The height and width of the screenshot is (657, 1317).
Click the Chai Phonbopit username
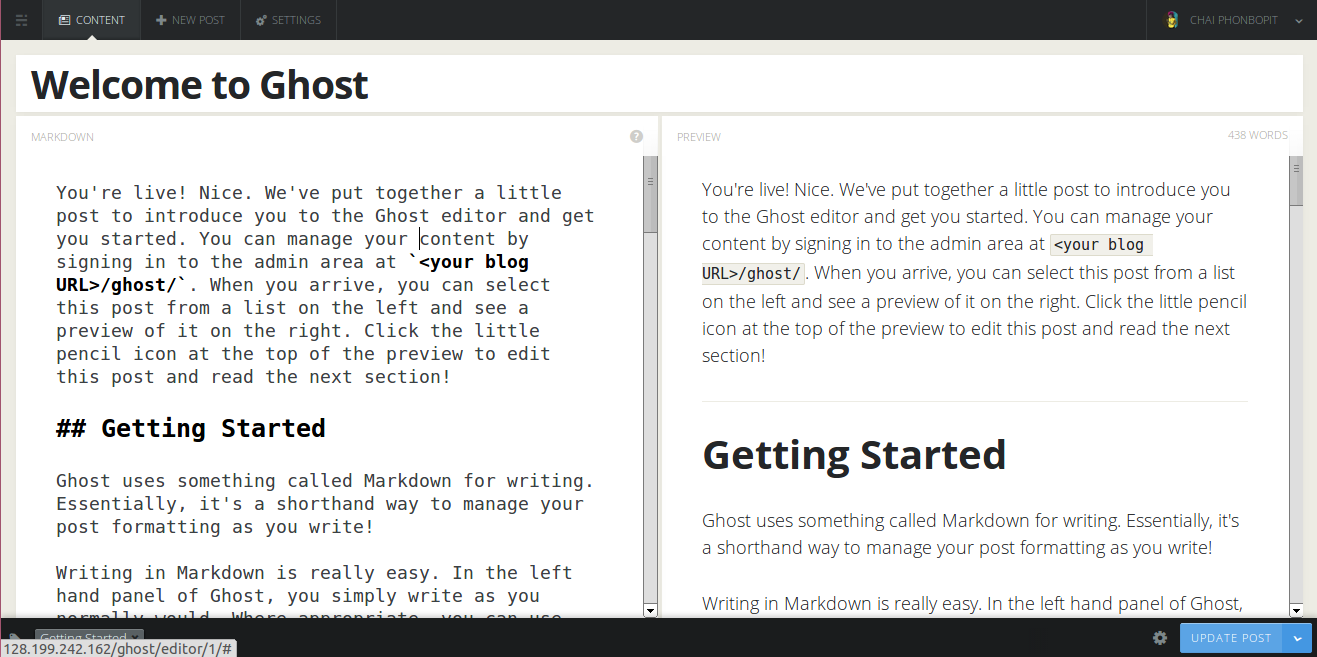point(1234,20)
